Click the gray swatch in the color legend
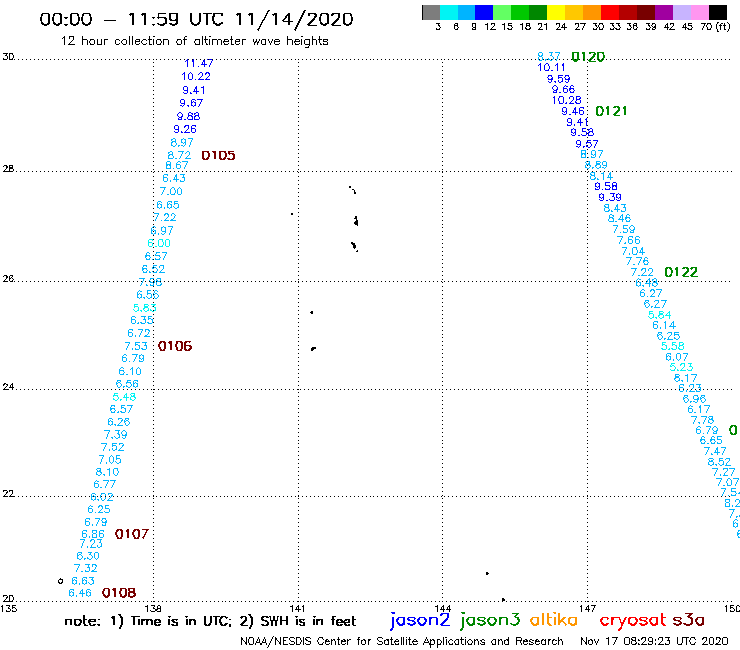This screenshot has width=740, height=650. [x=431, y=12]
